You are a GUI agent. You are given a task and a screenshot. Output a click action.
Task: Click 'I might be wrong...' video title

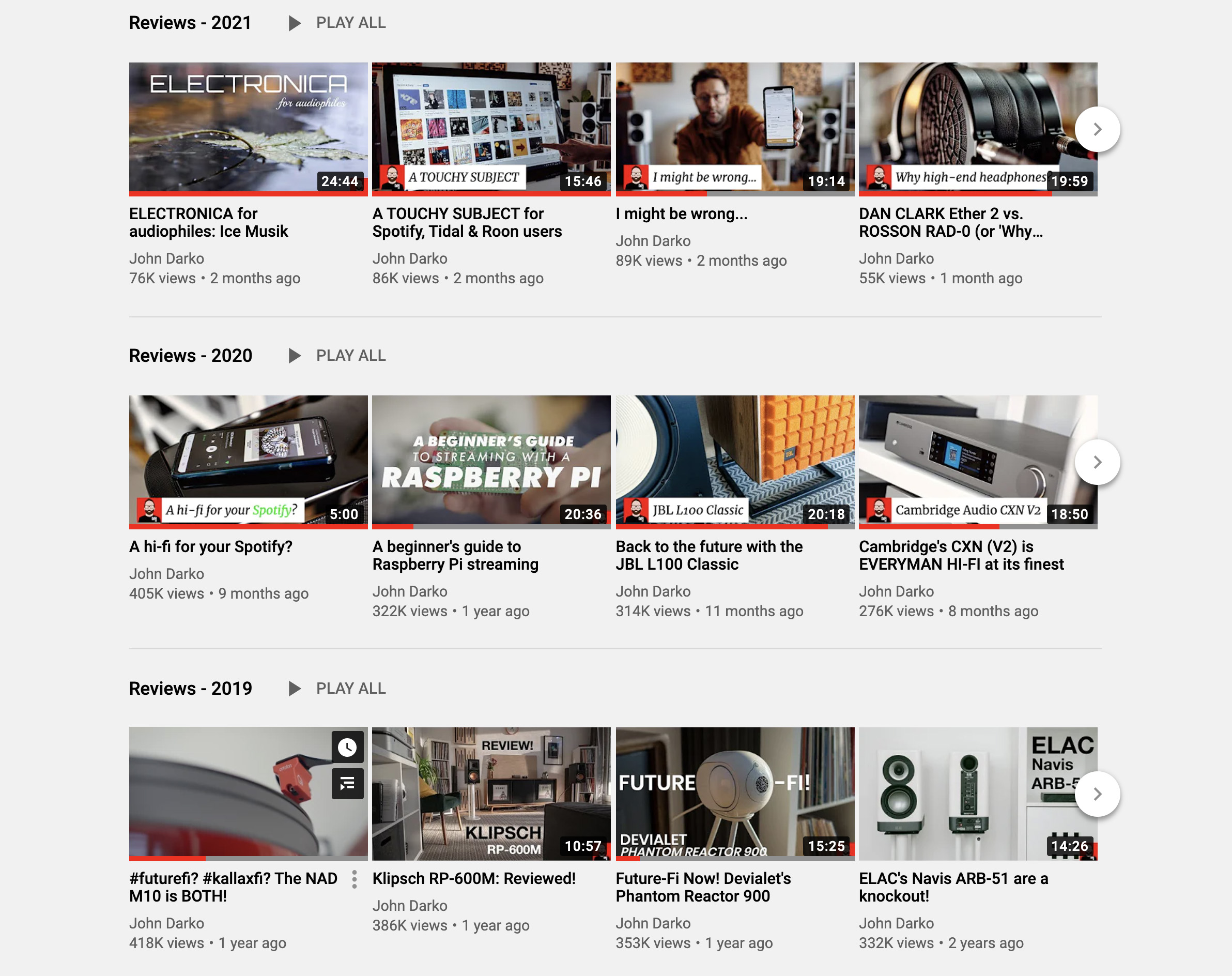681,213
